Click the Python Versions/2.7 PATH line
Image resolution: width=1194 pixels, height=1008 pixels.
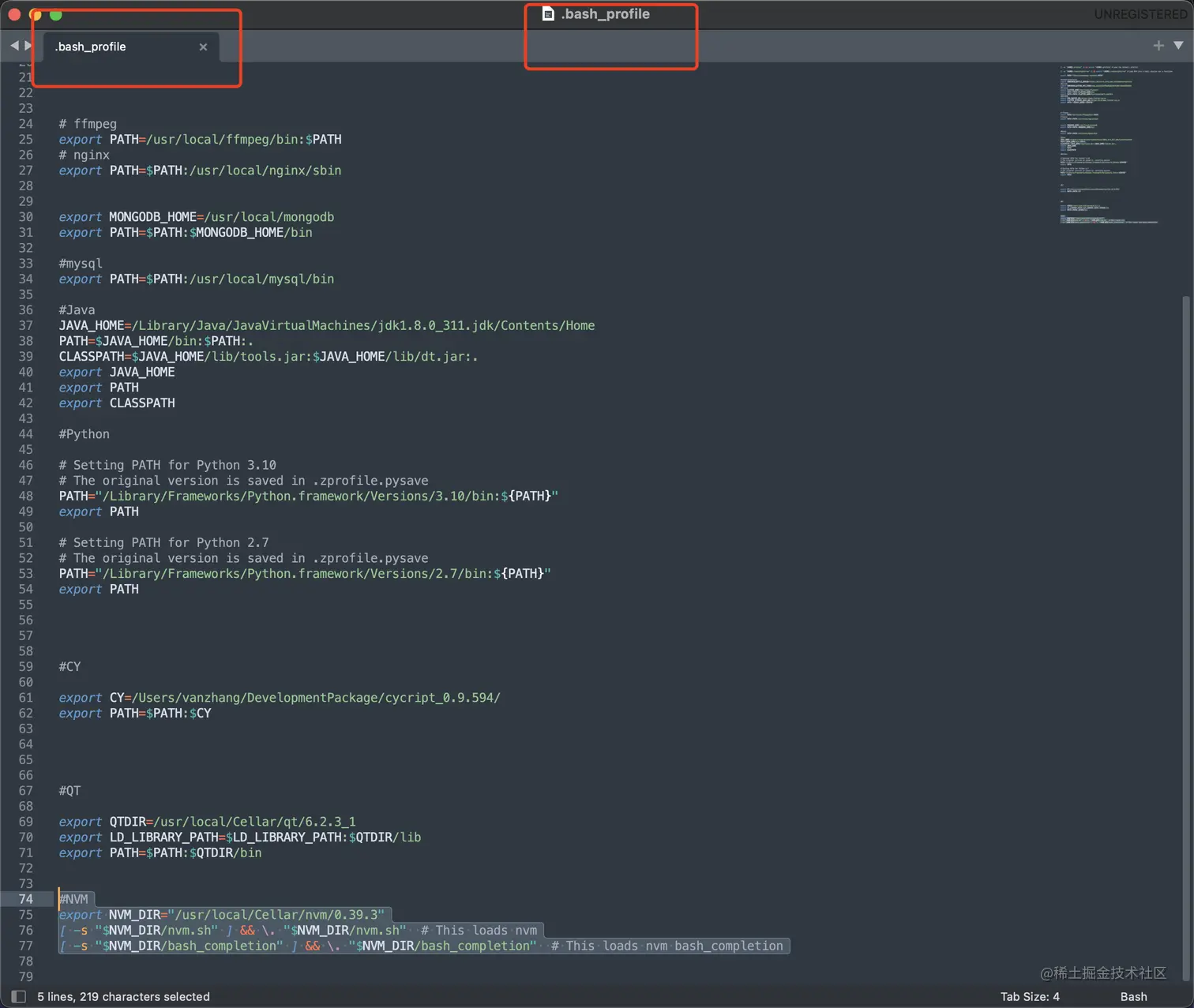[305, 574]
